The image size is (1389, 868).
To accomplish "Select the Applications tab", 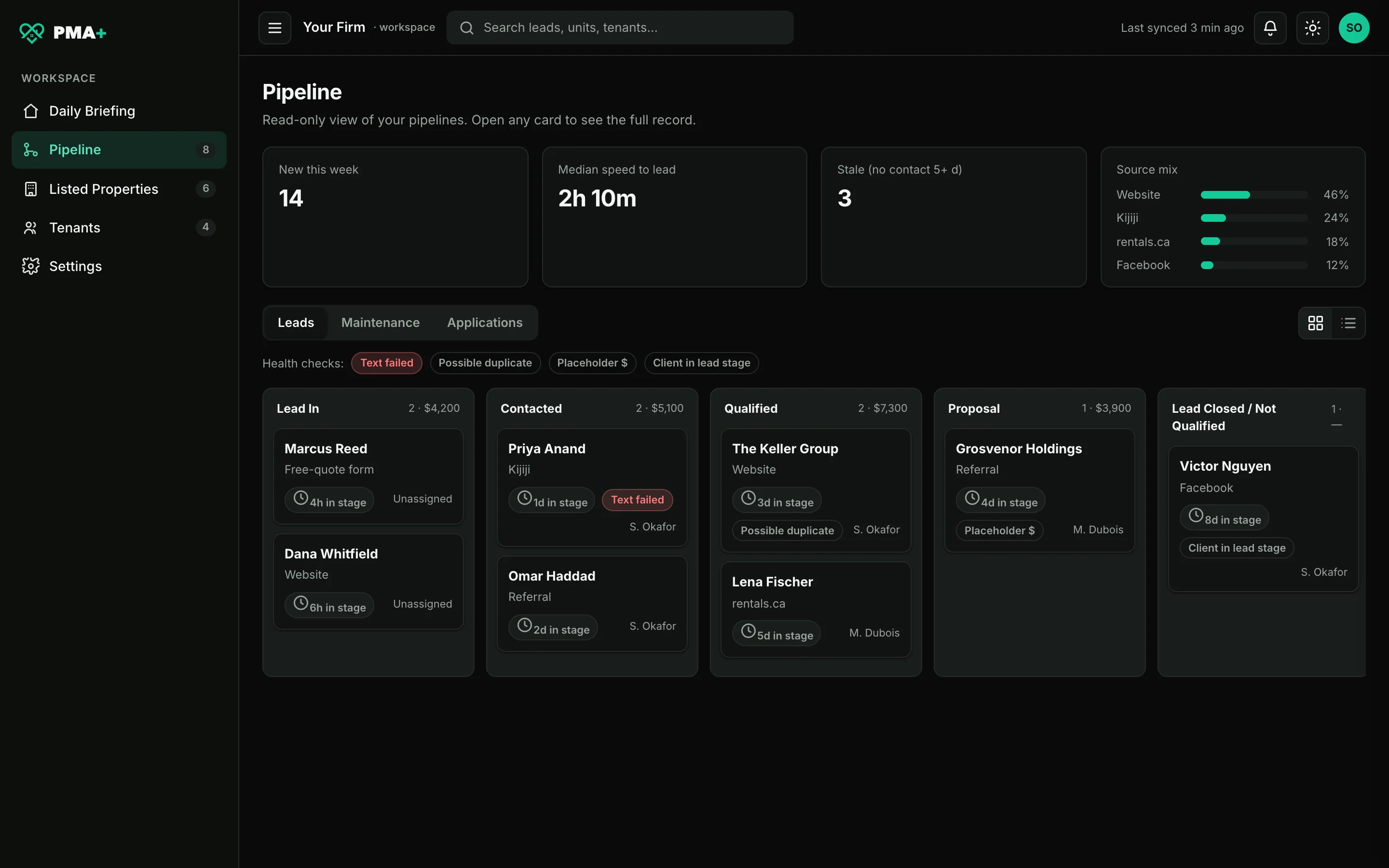I will click(484, 323).
